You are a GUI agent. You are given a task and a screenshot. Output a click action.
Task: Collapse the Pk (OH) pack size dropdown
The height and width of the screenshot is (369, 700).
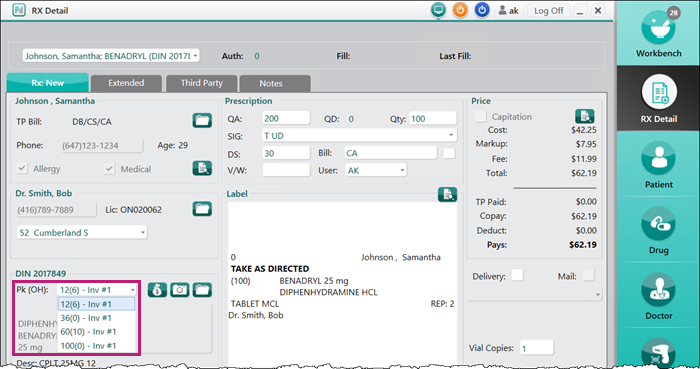coord(133,290)
